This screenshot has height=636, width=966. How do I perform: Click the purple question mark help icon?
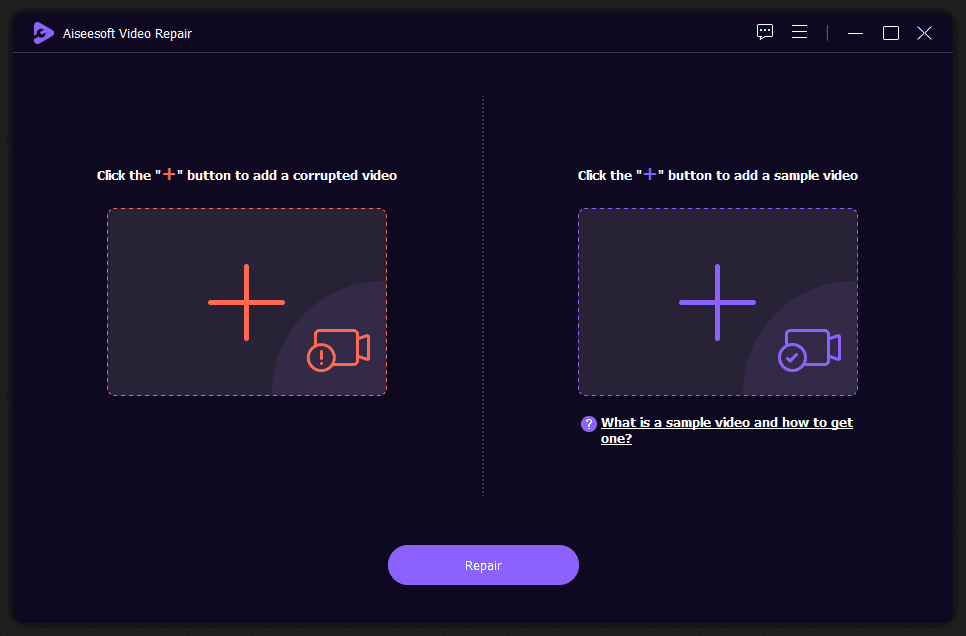[x=588, y=424]
